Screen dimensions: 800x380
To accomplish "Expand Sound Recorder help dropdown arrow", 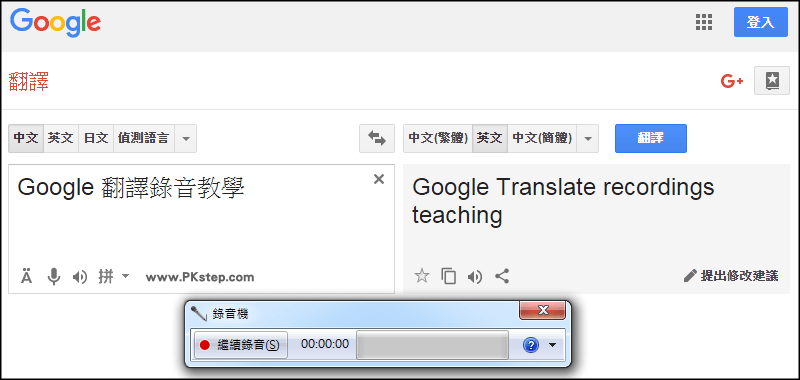I will point(553,345).
